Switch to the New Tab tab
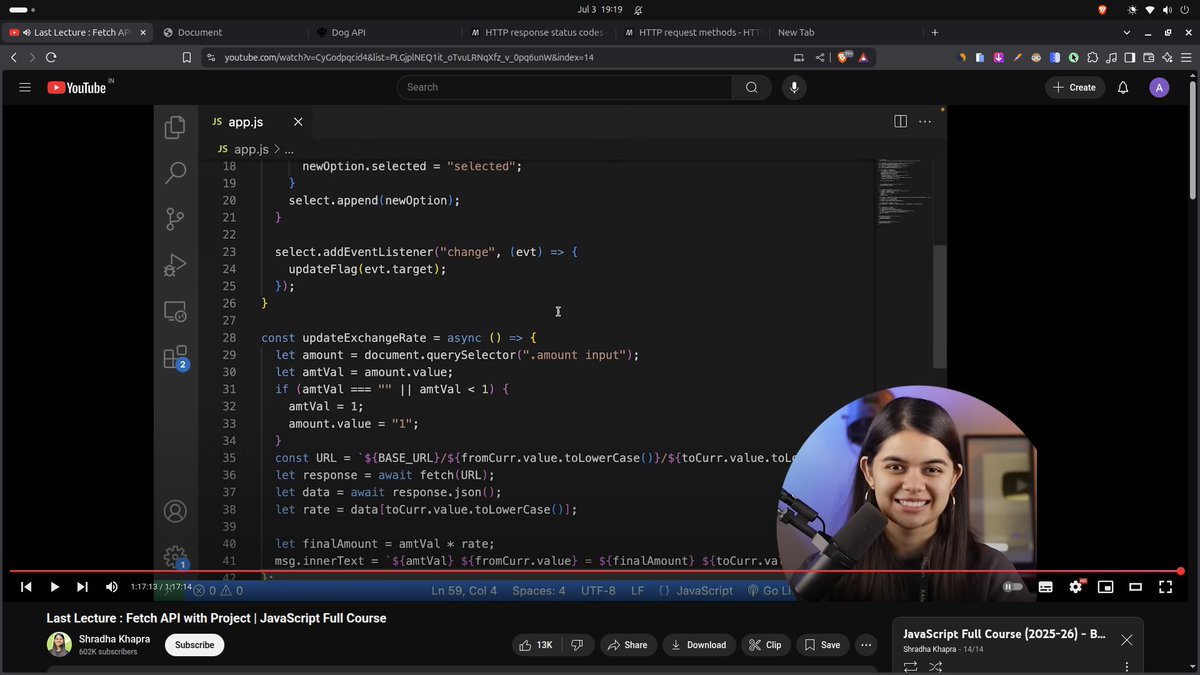This screenshot has width=1200, height=675. click(x=845, y=32)
